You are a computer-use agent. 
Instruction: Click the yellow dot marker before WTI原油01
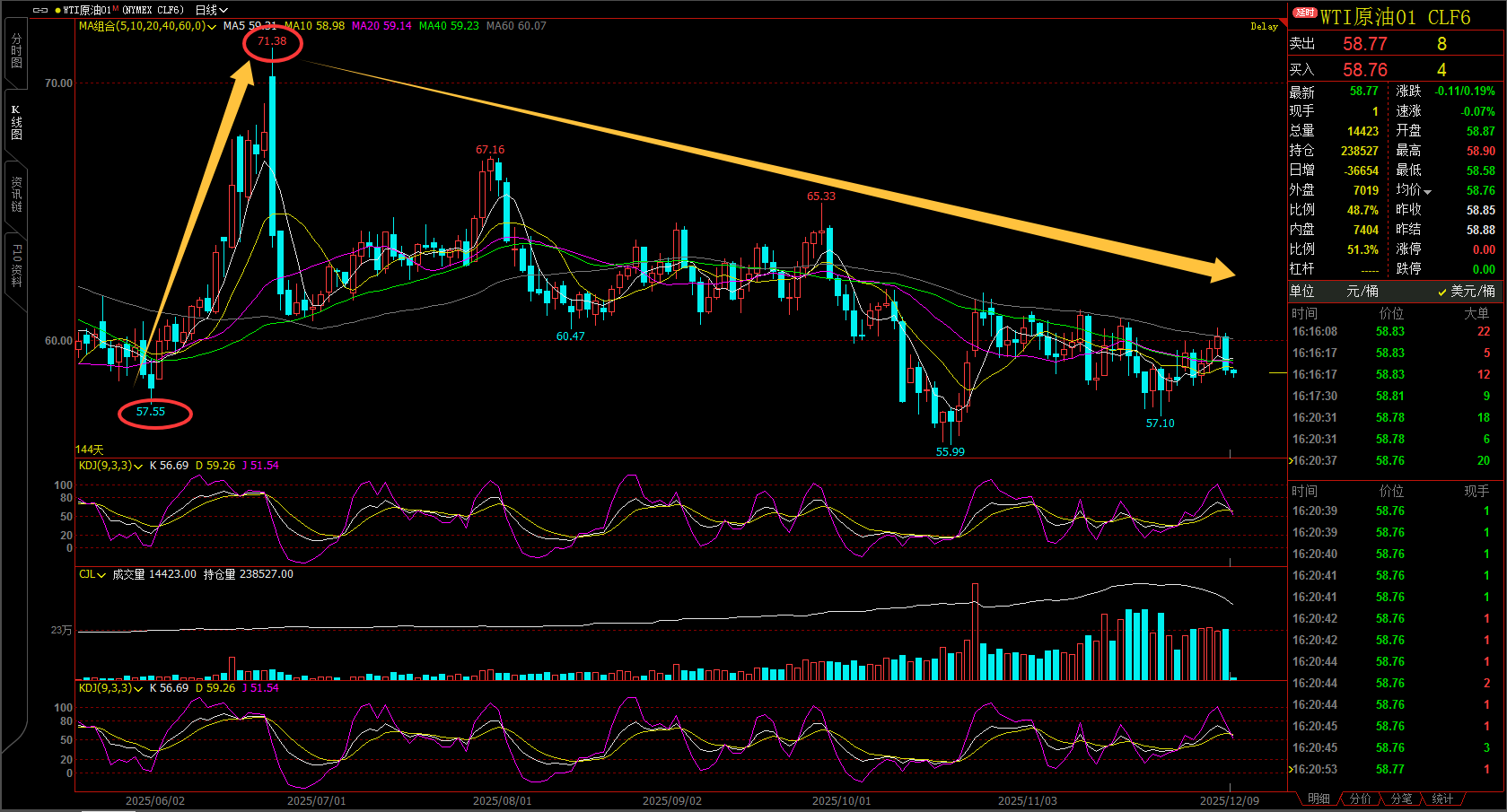[57, 10]
